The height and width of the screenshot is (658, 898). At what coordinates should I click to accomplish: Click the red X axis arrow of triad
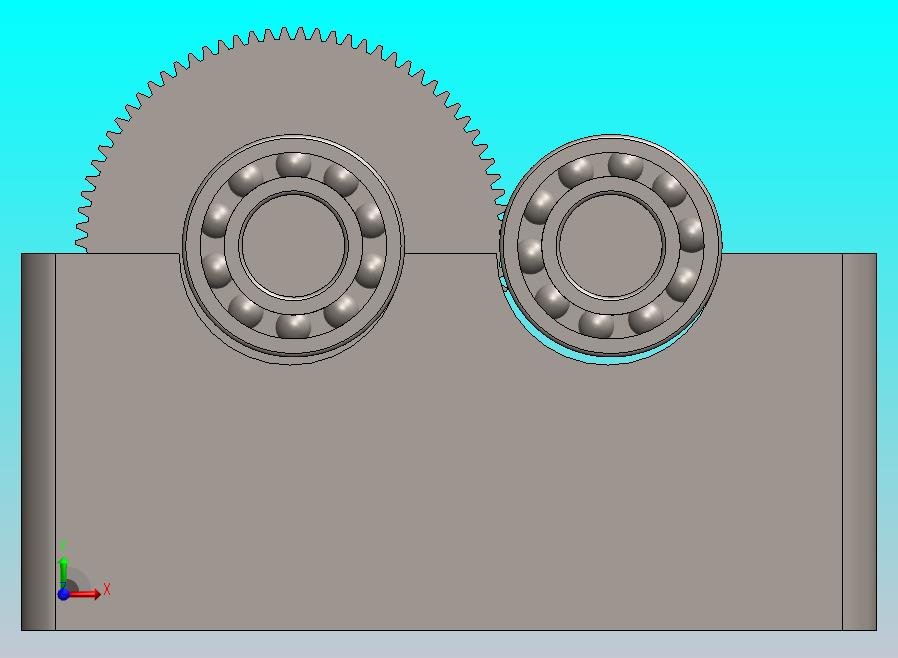point(84,594)
